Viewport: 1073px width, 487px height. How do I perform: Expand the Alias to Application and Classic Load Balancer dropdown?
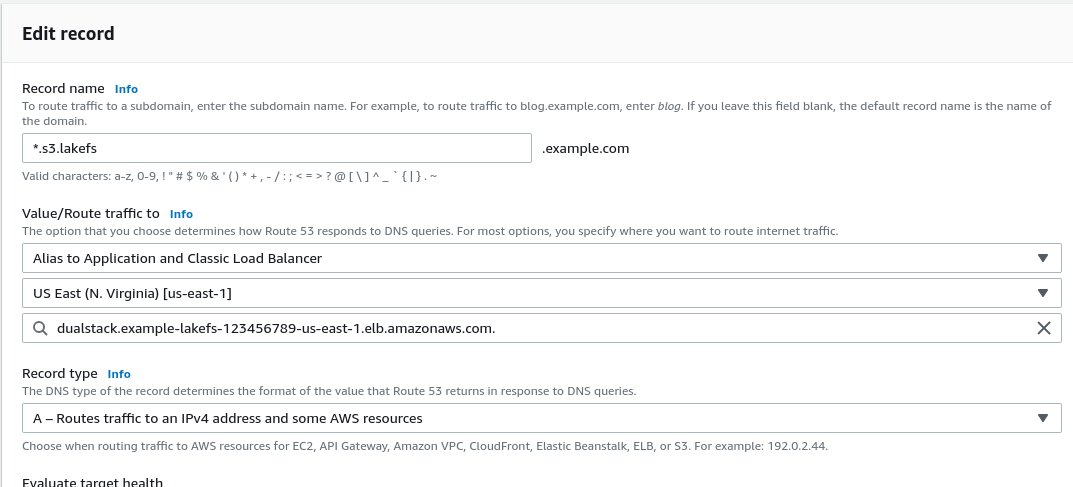[x=541, y=258]
